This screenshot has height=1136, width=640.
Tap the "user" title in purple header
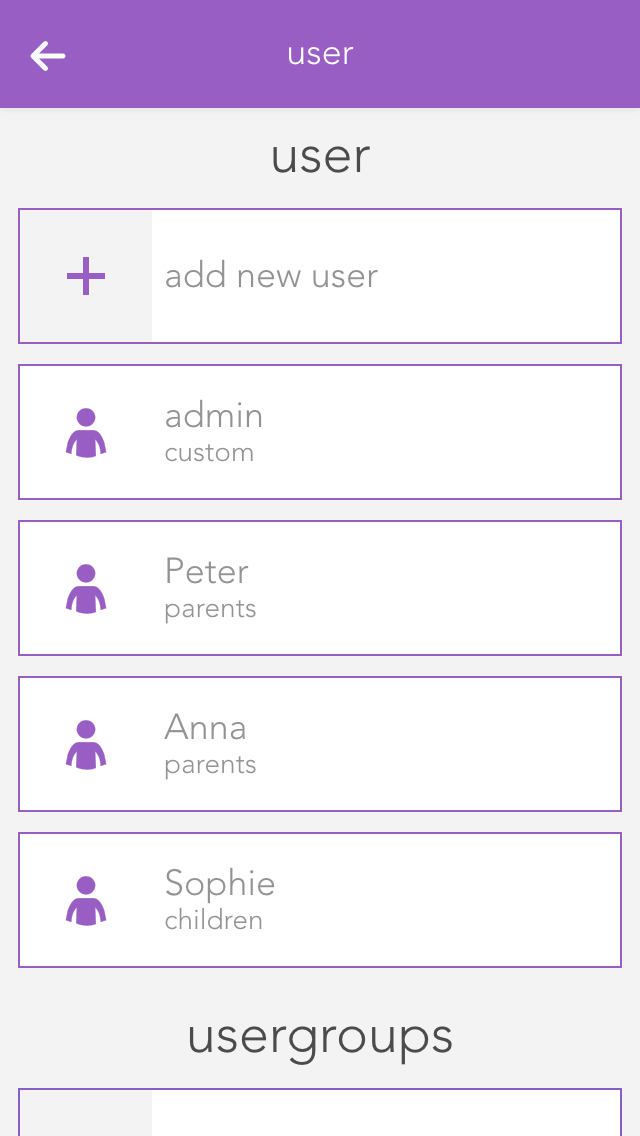[320, 54]
